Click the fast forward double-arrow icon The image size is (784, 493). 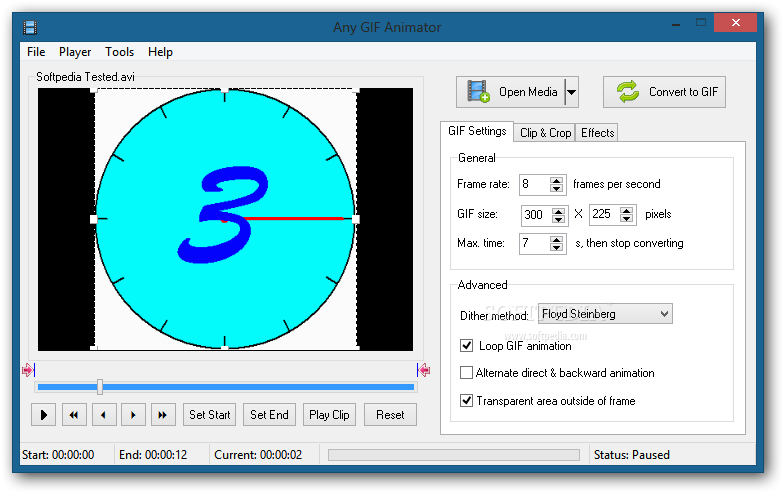[x=163, y=414]
